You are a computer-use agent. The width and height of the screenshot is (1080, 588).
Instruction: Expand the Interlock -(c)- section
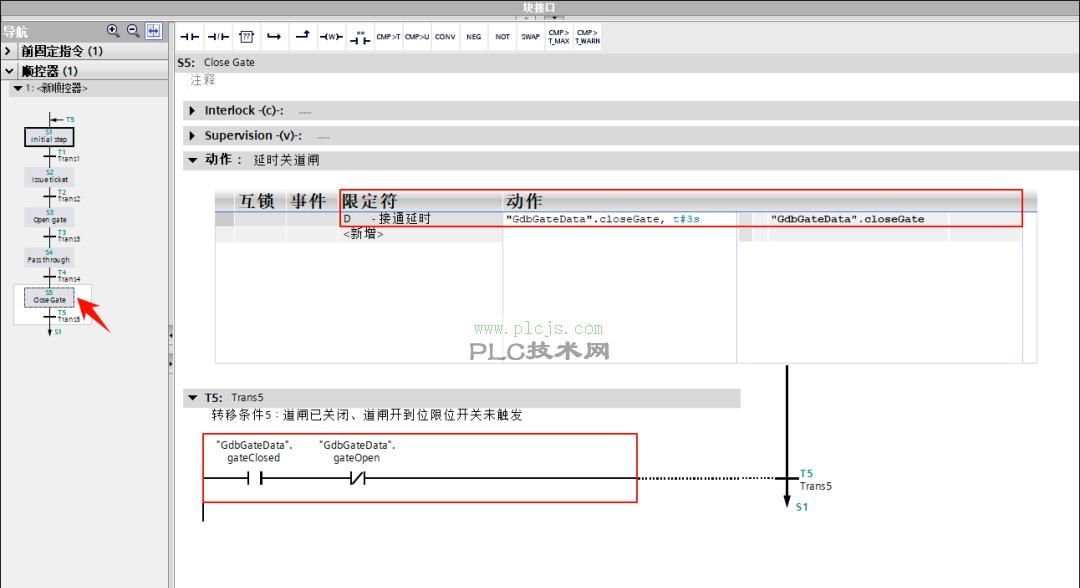192,110
